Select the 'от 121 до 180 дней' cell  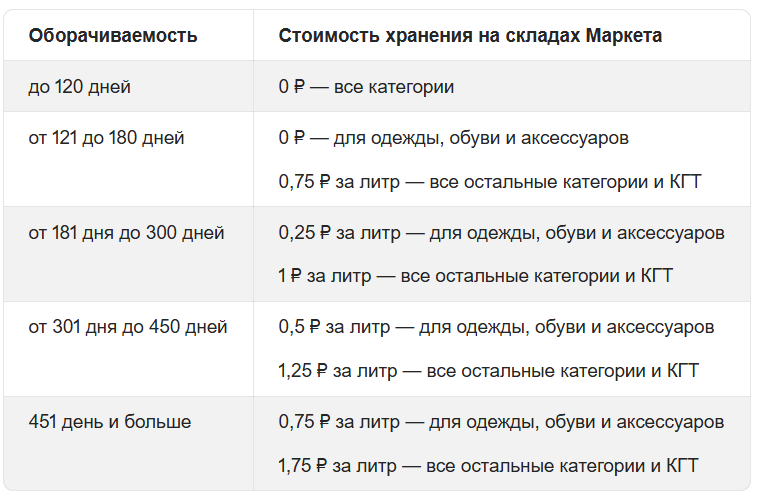pyautogui.click(x=106, y=138)
